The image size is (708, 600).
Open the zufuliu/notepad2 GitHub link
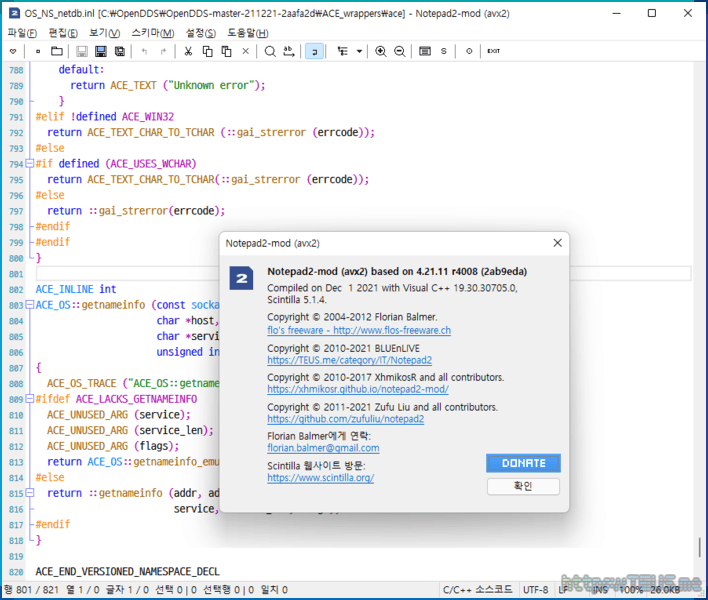coord(346,419)
